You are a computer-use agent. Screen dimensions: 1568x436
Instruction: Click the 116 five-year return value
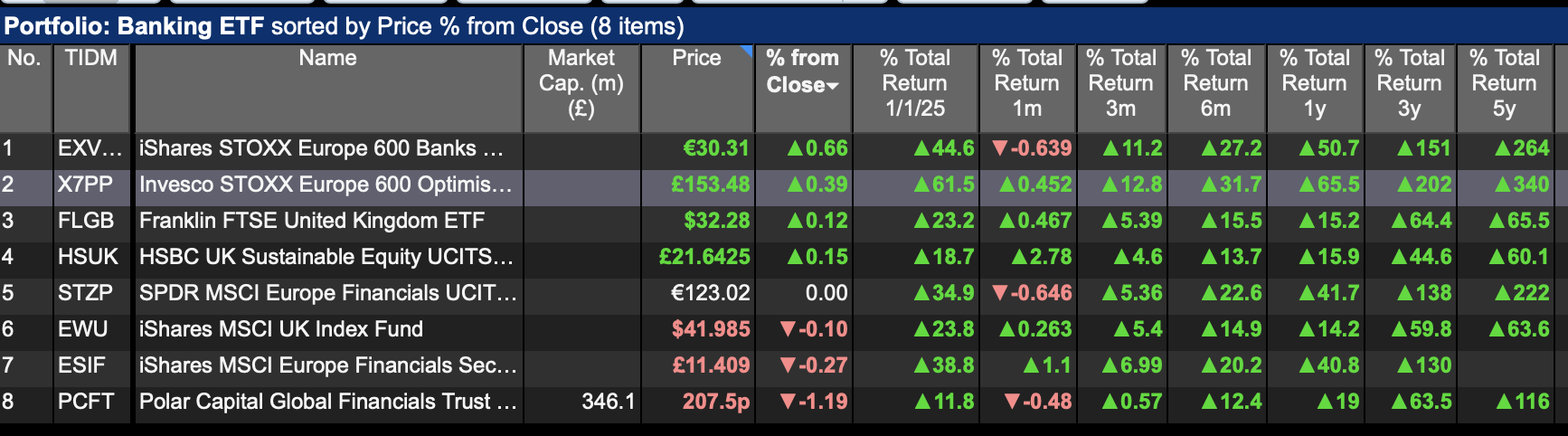click(x=1523, y=402)
